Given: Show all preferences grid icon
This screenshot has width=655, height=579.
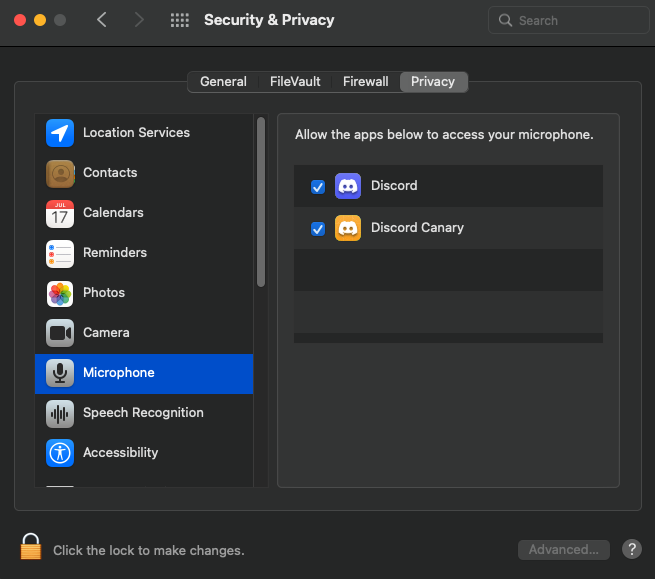Looking at the screenshot, I should coord(180,20).
